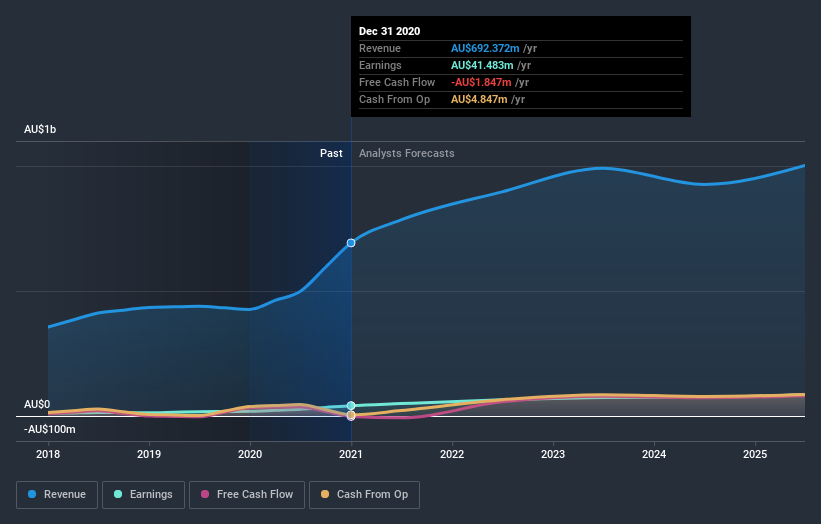821x524 pixels.
Task: Click the Dec 31 2020 tooltip heading
Action: (x=390, y=31)
